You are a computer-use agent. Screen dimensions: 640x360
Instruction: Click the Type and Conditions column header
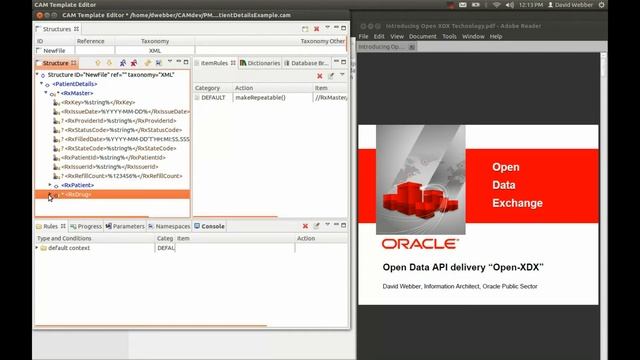(x=64, y=238)
